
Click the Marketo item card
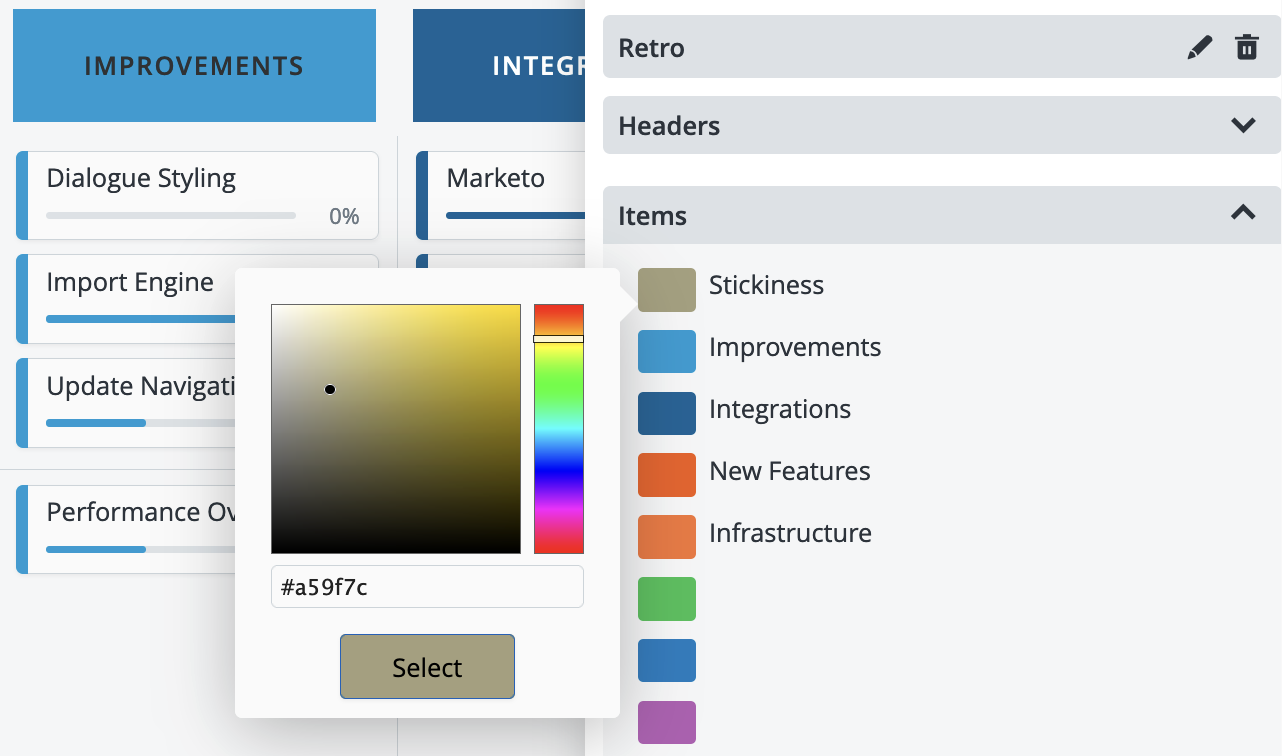tap(500, 195)
